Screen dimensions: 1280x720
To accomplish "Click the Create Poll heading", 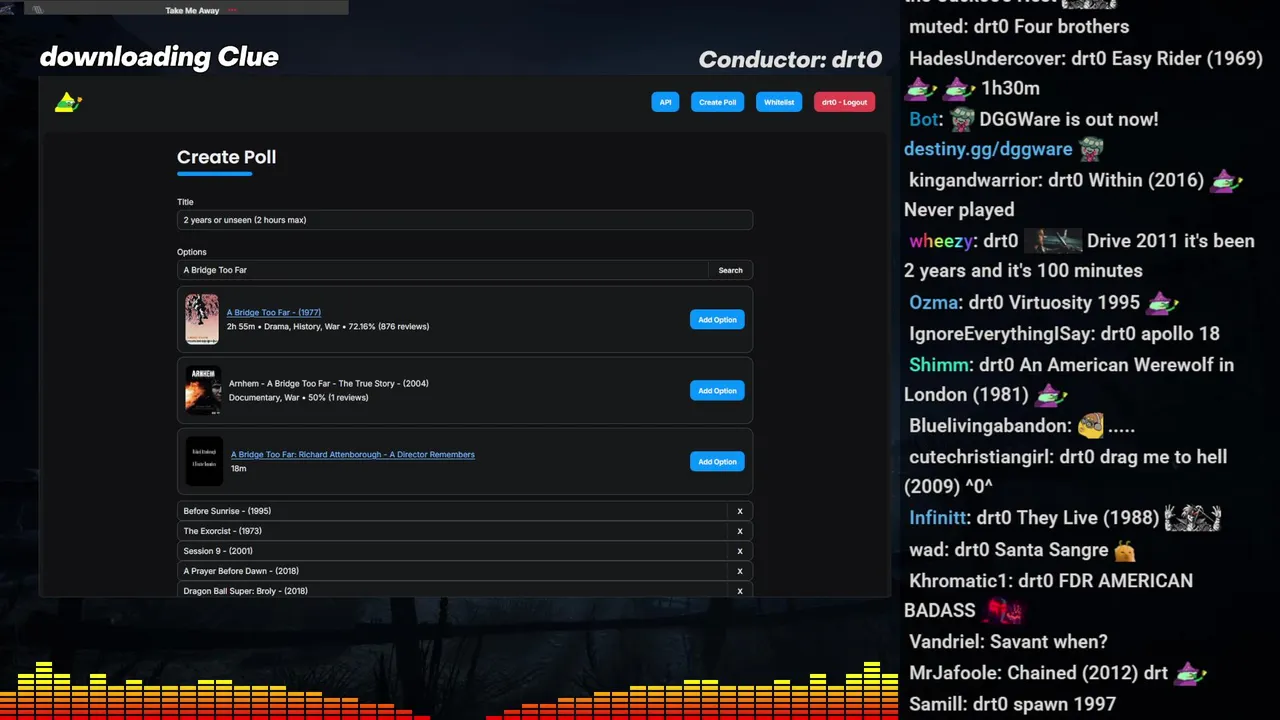I will pyautogui.click(x=226, y=157).
